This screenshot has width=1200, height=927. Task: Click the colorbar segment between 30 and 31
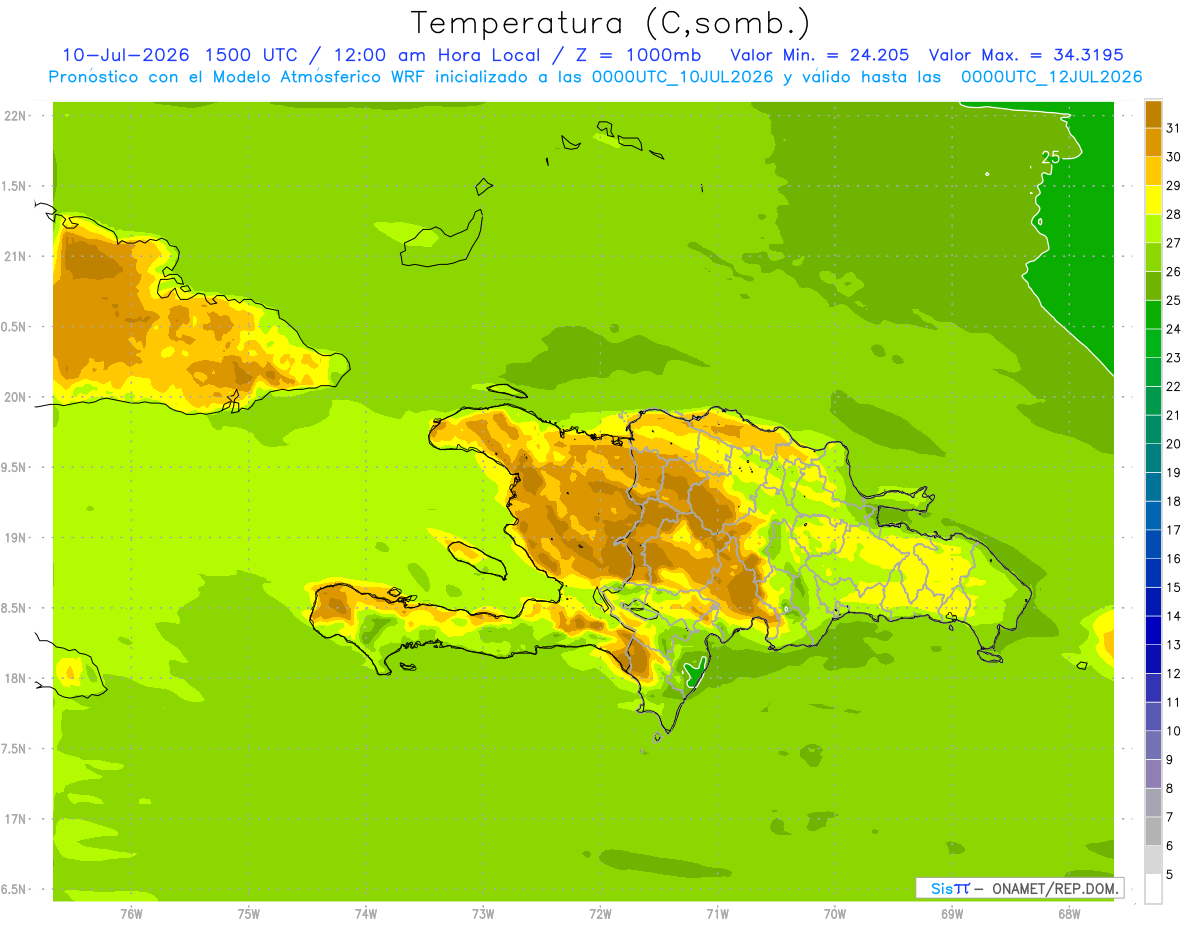[1153, 142]
